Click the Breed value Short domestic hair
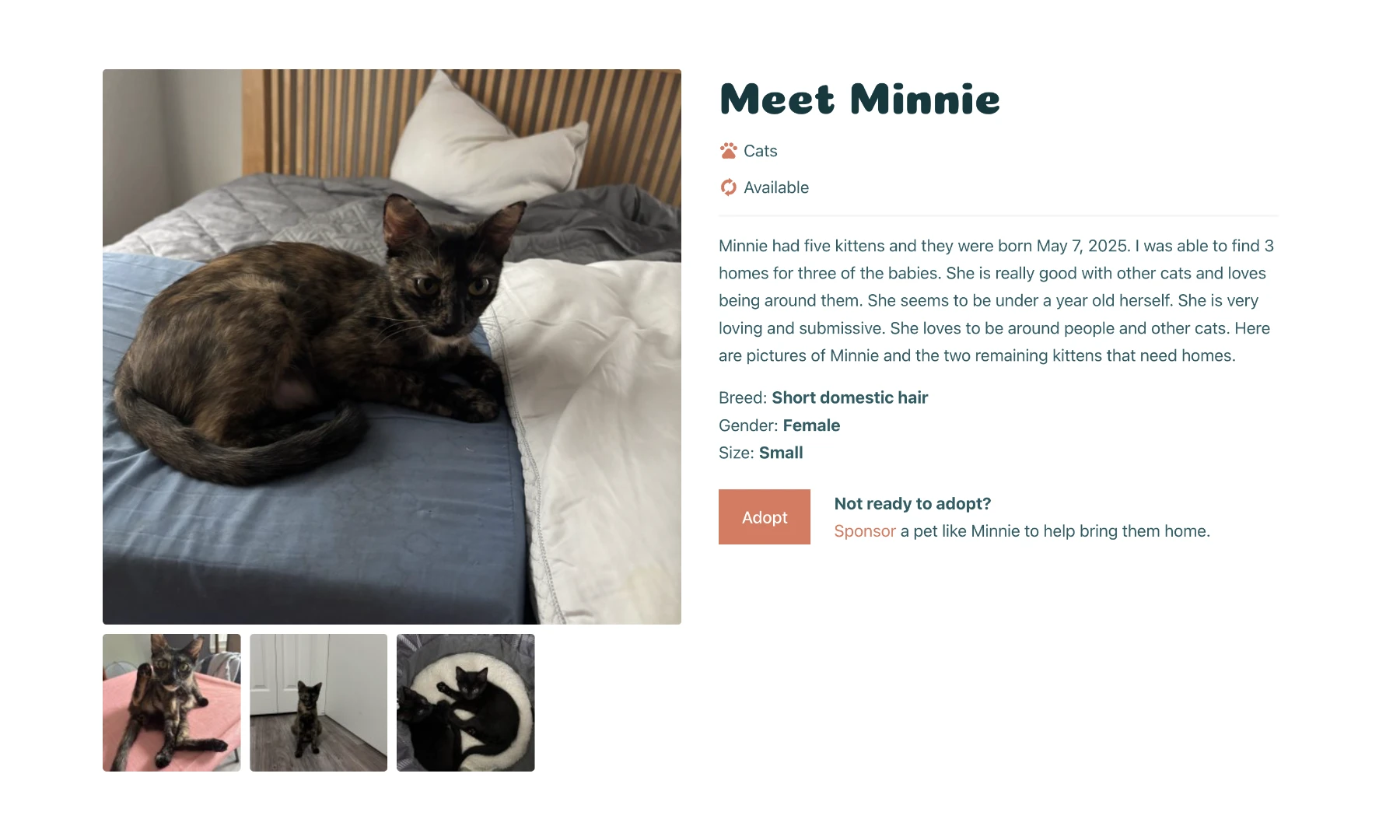Viewport: 1400px width, 840px height. [849, 397]
